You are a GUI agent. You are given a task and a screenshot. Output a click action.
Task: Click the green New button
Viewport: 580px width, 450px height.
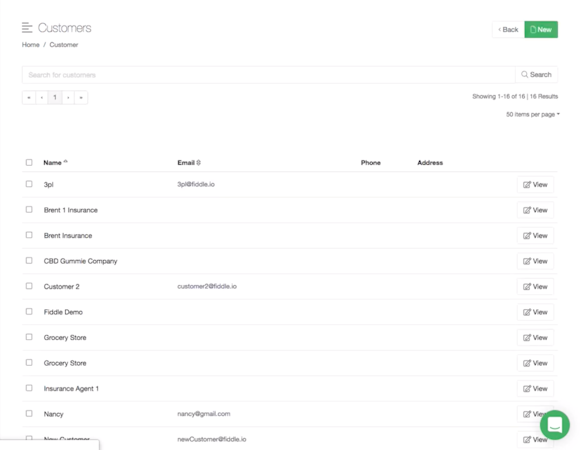pos(541,30)
